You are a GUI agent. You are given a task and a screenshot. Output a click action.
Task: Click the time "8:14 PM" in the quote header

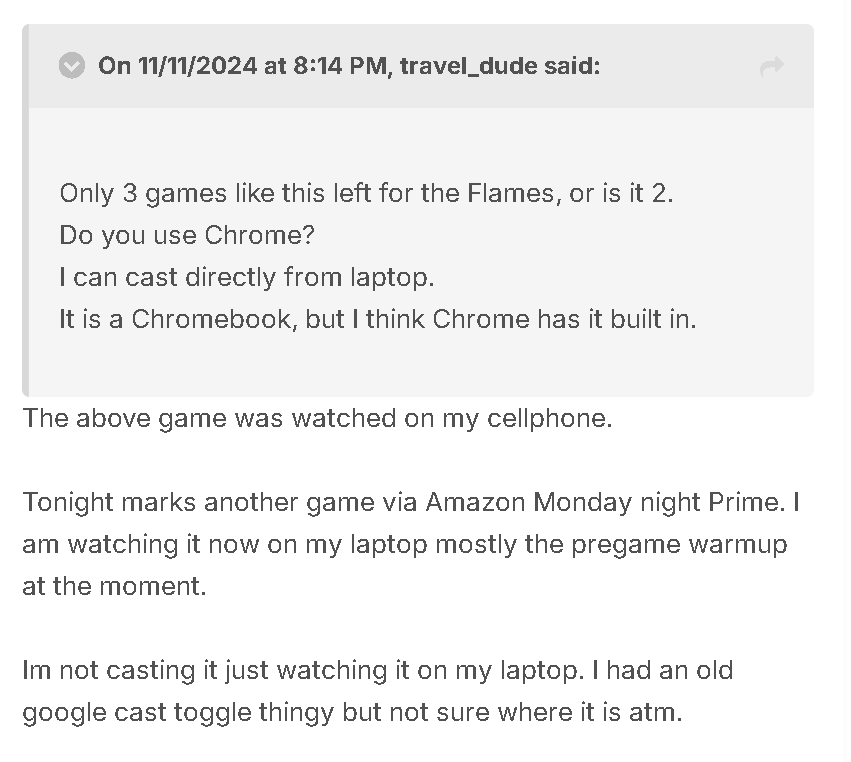coord(341,66)
